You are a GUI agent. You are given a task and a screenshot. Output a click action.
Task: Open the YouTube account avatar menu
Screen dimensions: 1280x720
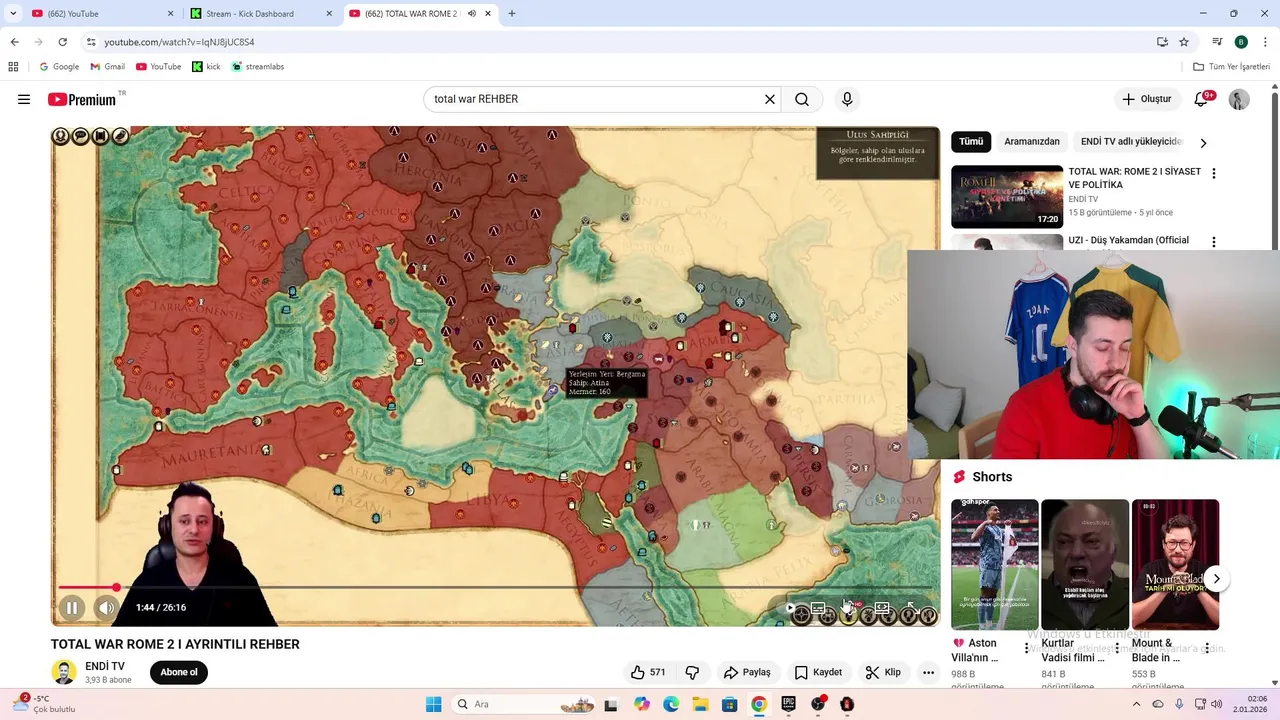[x=1239, y=99]
